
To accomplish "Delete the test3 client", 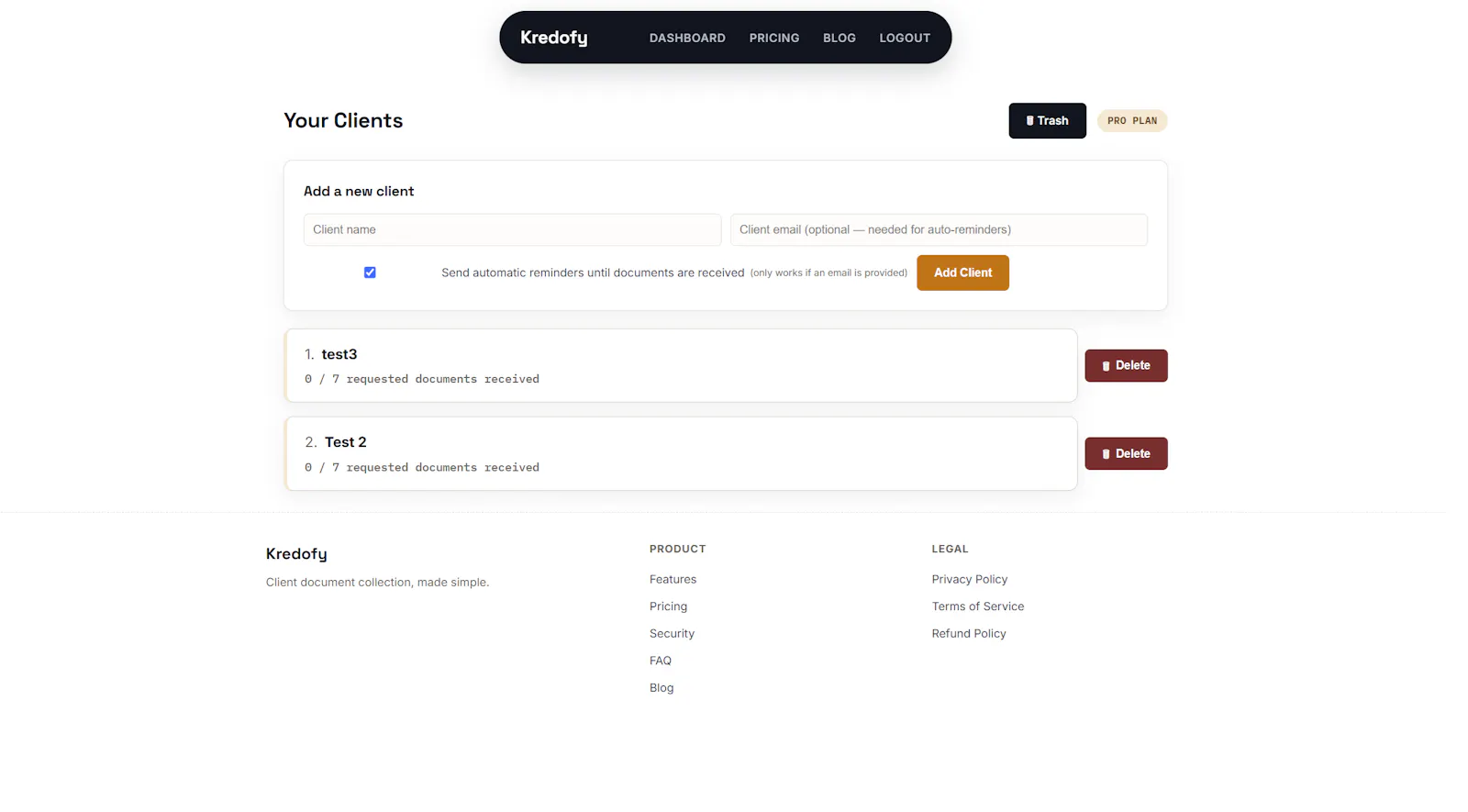I will click(1126, 365).
